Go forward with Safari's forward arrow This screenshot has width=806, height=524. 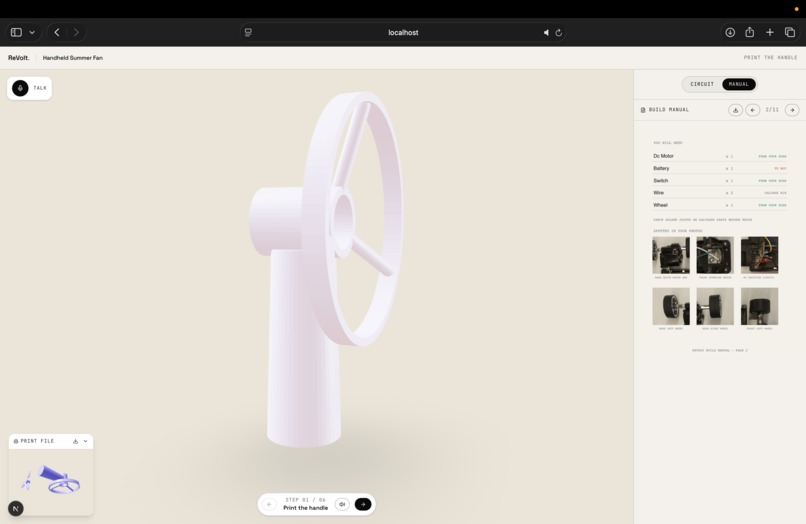click(x=76, y=32)
